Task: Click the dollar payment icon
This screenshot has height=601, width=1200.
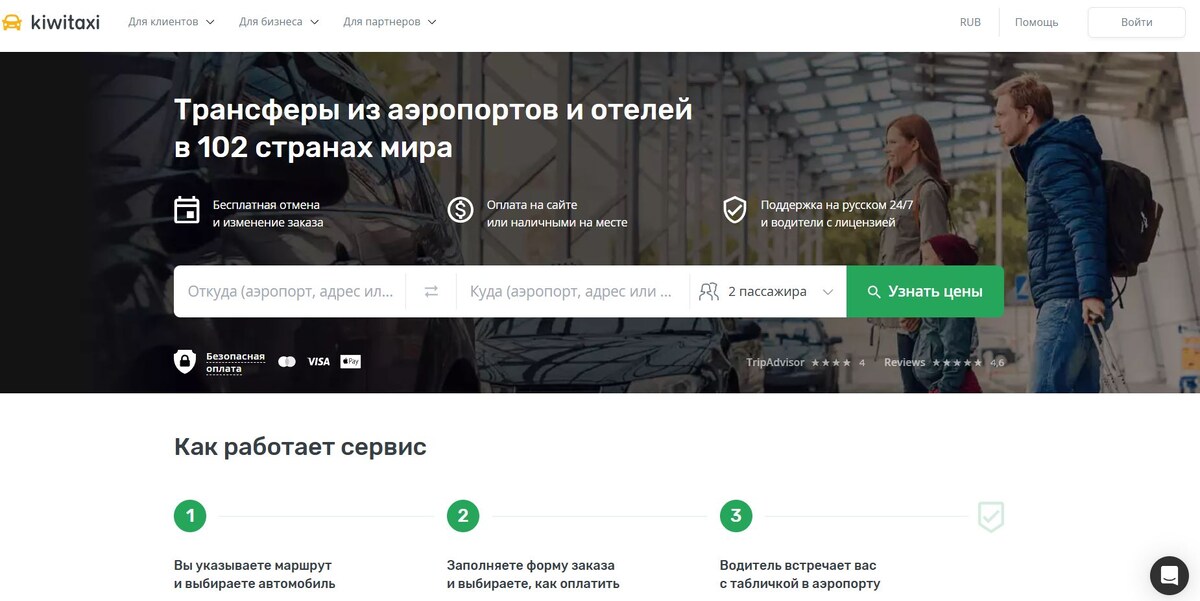Action: pos(460,210)
